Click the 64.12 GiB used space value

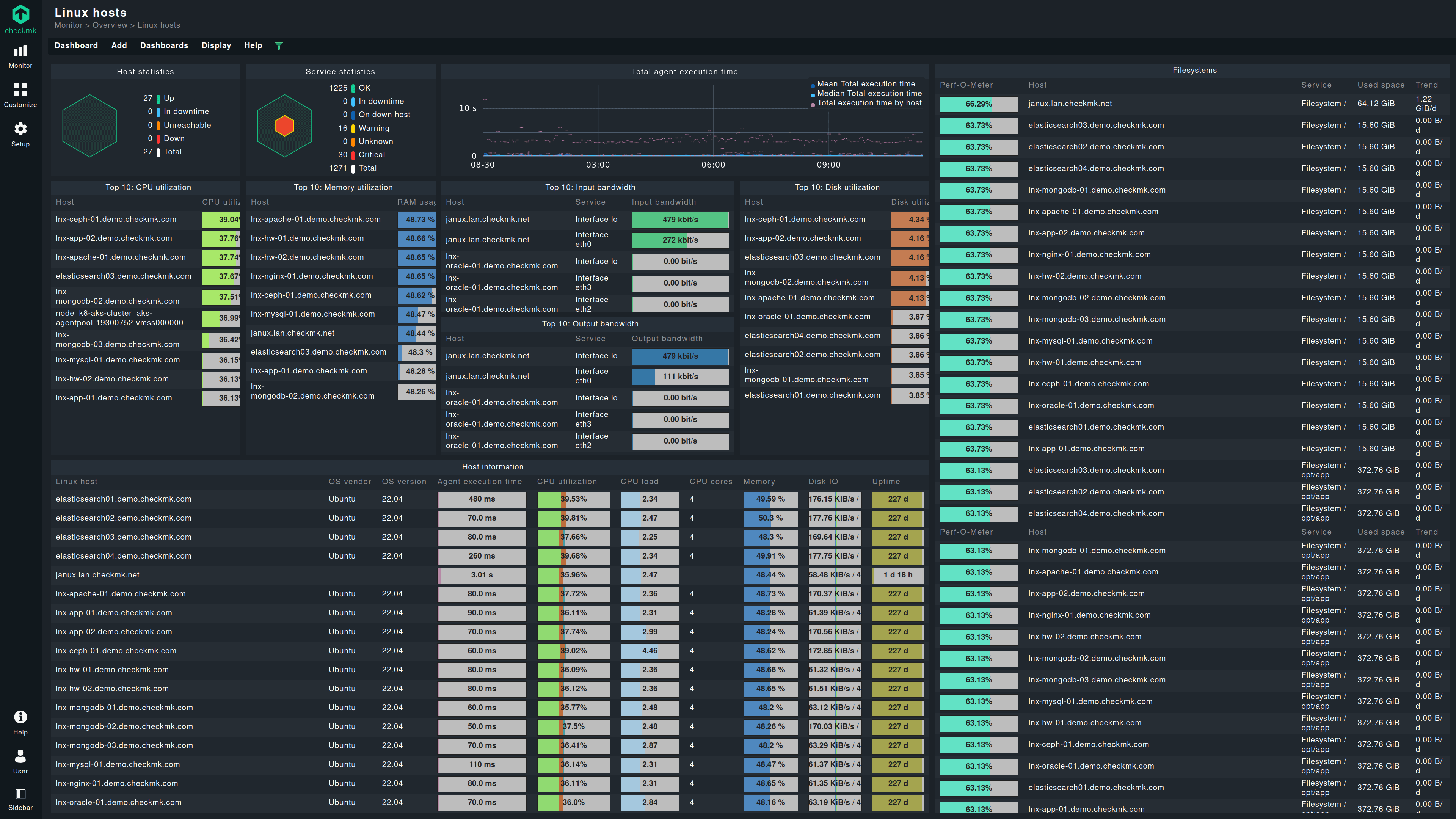1376,104
